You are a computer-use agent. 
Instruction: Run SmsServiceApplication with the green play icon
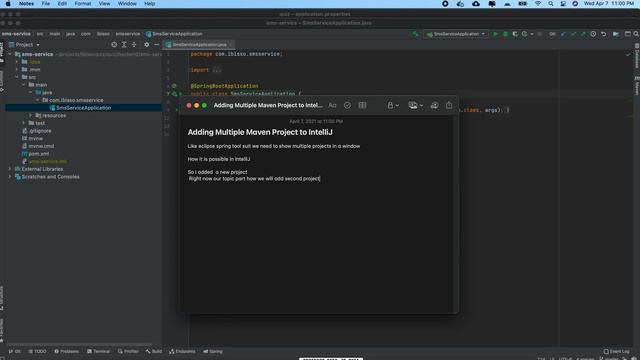495,34
